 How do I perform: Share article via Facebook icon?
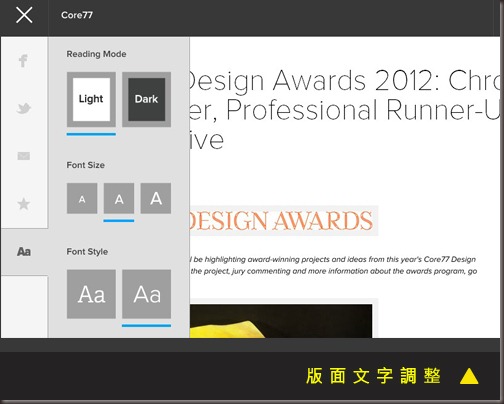[23, 61]
